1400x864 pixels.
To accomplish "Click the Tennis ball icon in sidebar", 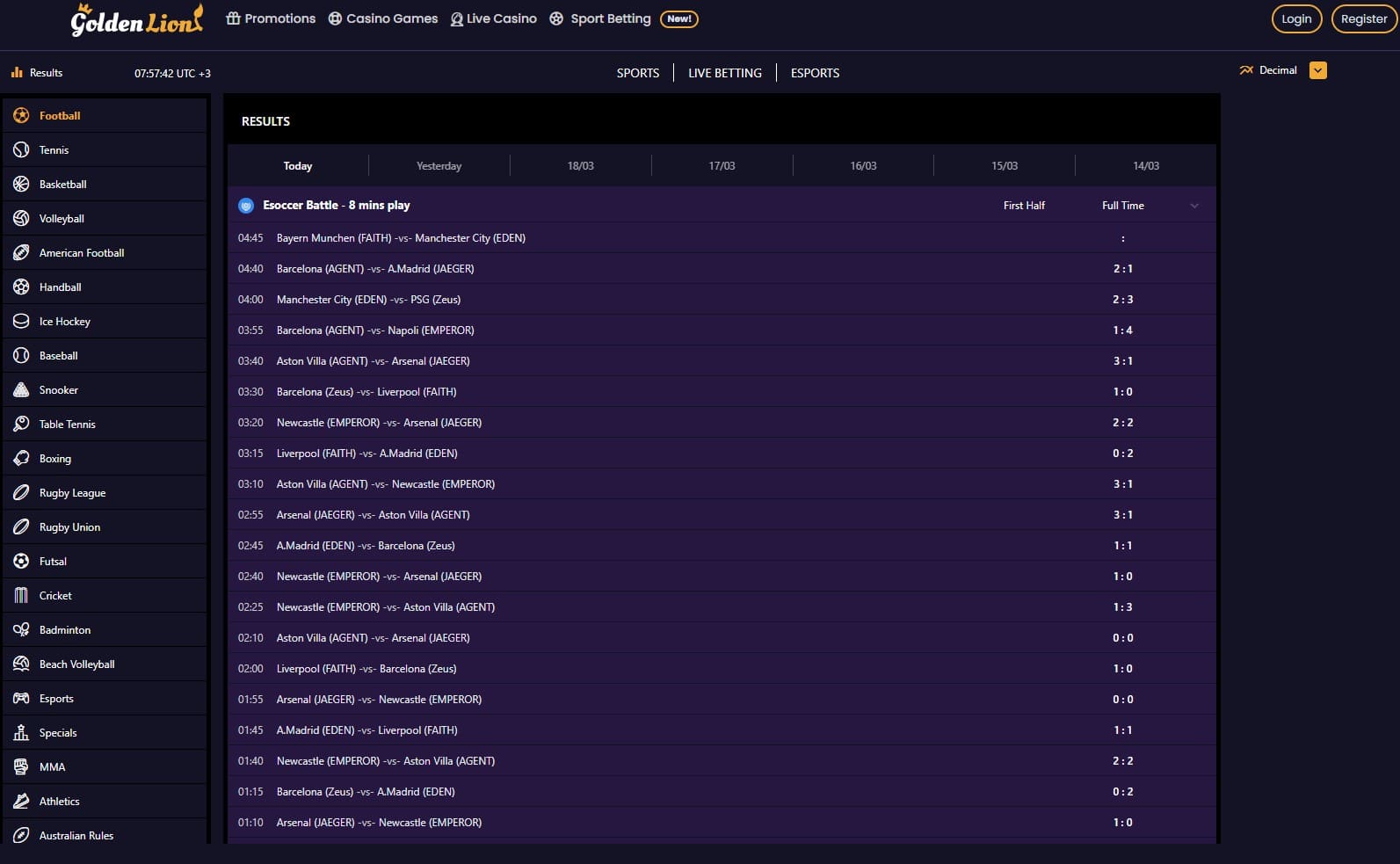I will point(21,149).
